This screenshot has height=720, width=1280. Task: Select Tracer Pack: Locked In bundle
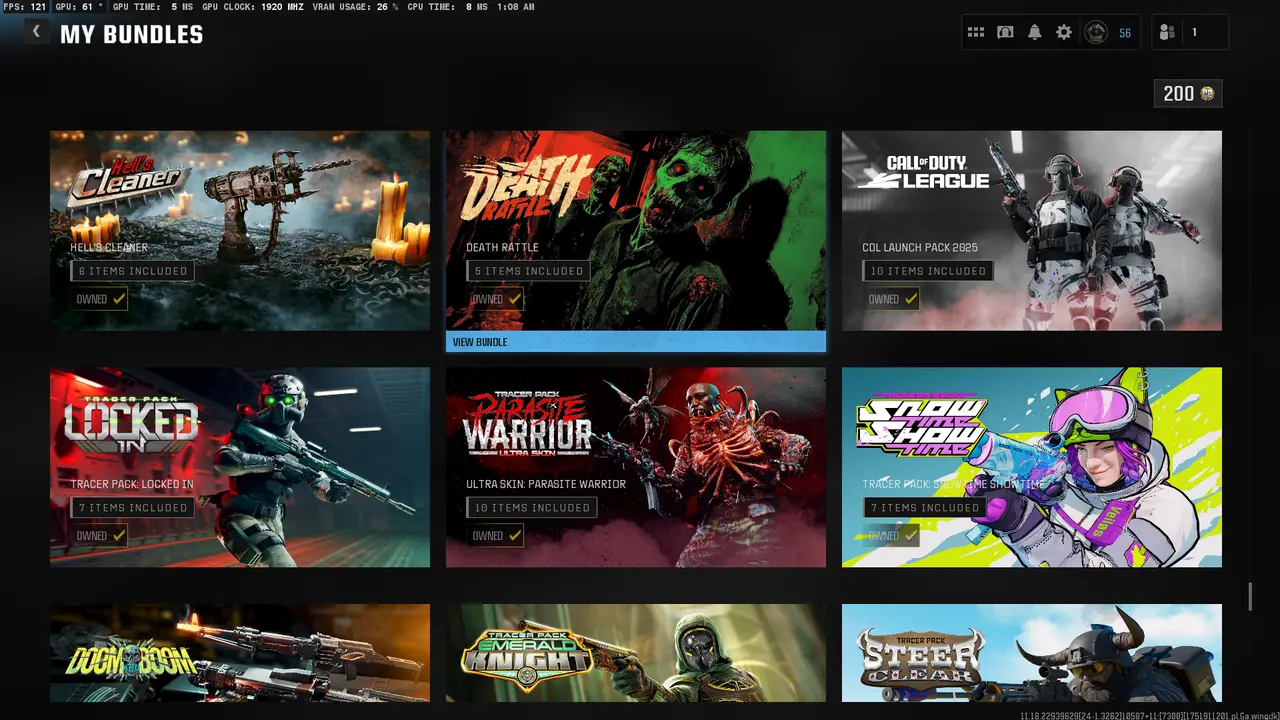(240, 467)
